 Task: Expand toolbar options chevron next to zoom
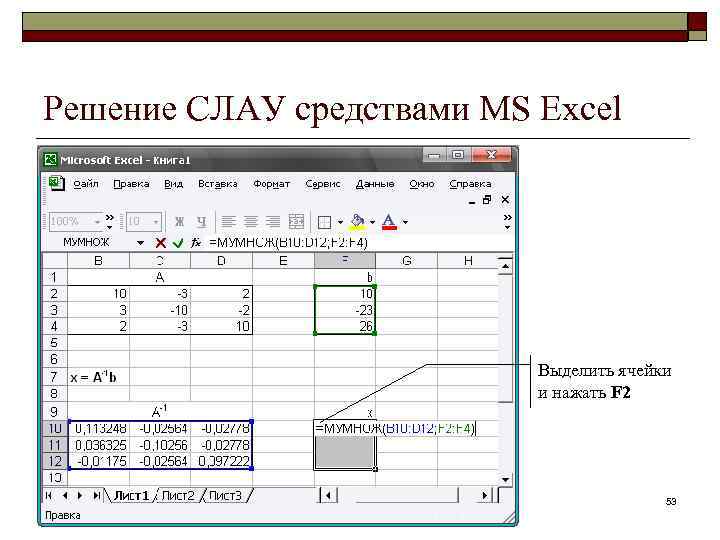coord(109,221)
